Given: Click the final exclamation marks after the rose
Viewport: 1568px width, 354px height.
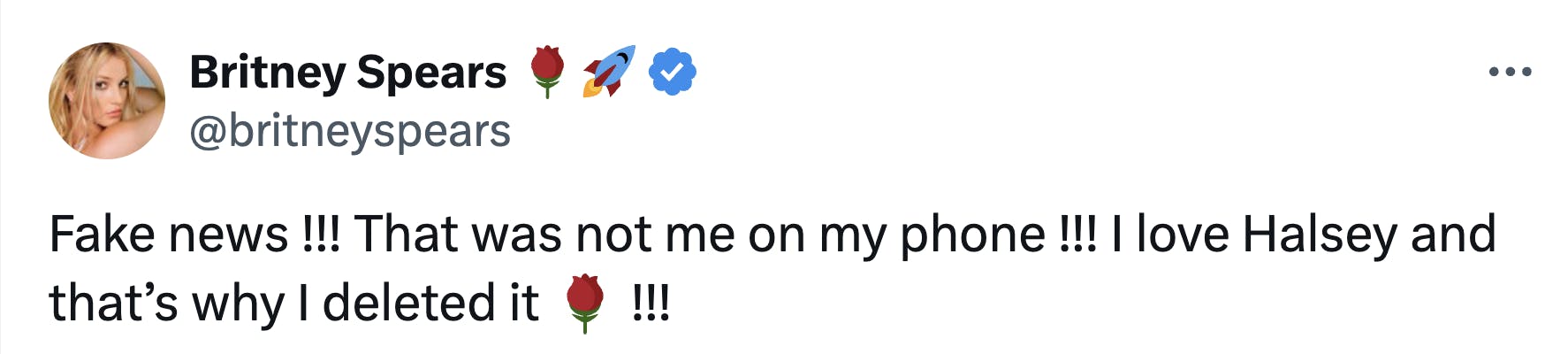Looking at the screenshot, I should coord(651,303).
